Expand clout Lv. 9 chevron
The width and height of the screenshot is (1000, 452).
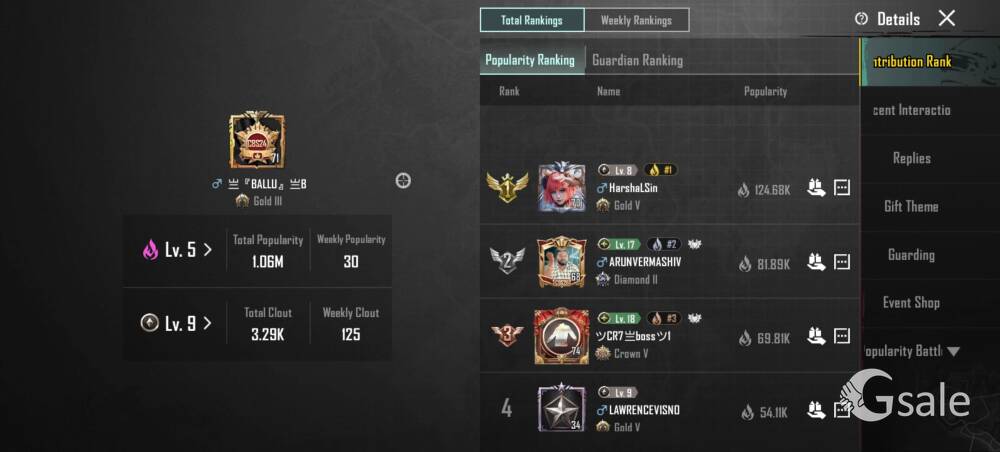[x=207, y=324]
